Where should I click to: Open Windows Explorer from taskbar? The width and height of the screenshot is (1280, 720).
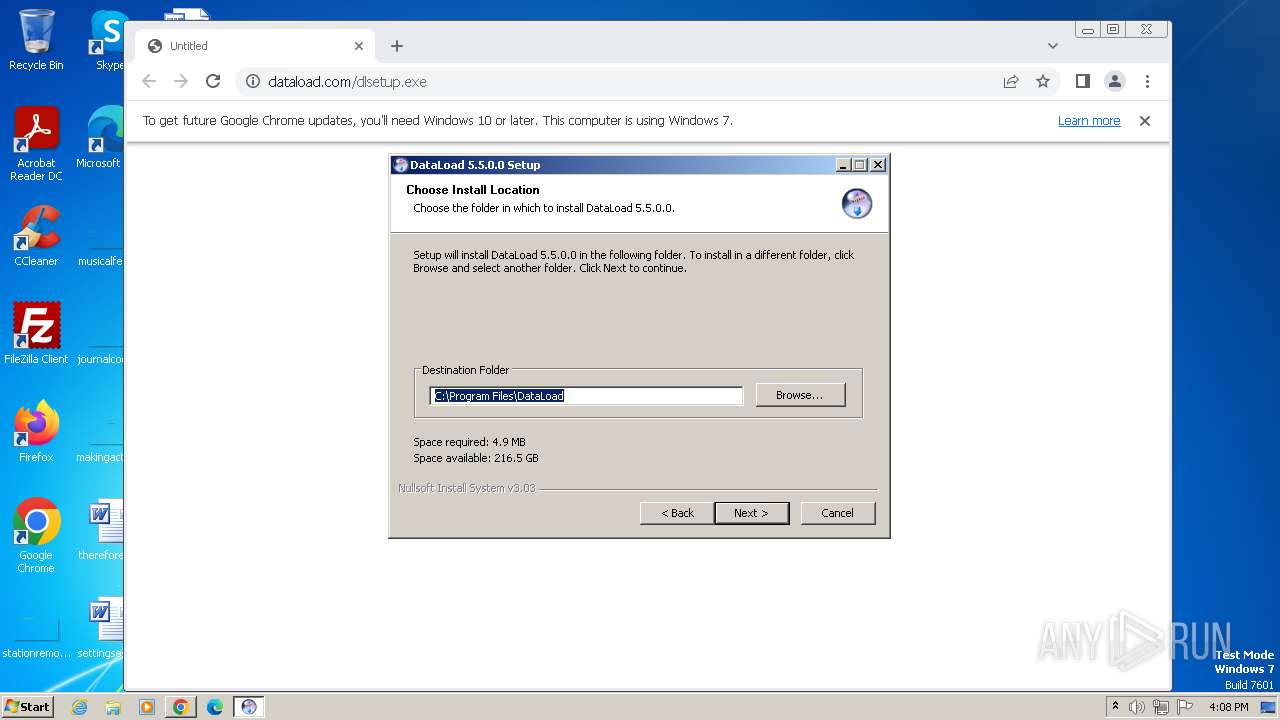point(113,707)
